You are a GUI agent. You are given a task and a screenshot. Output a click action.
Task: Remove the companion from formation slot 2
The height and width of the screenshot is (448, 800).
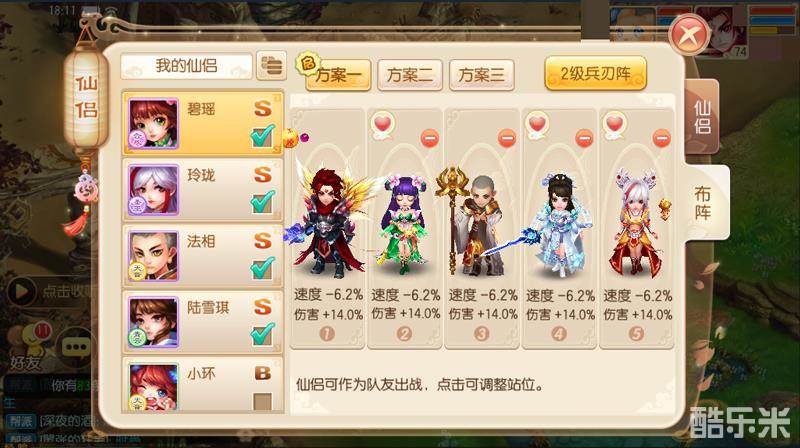click(430, 138)
